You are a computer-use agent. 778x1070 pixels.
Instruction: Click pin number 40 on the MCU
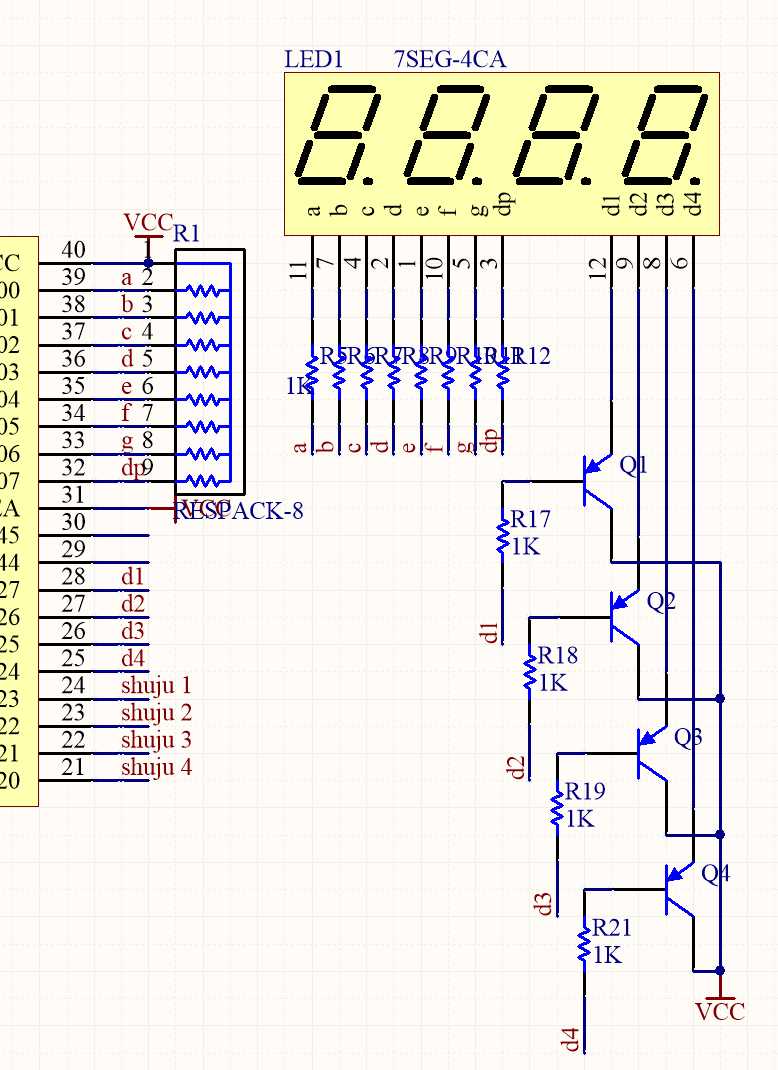point(73,250)
